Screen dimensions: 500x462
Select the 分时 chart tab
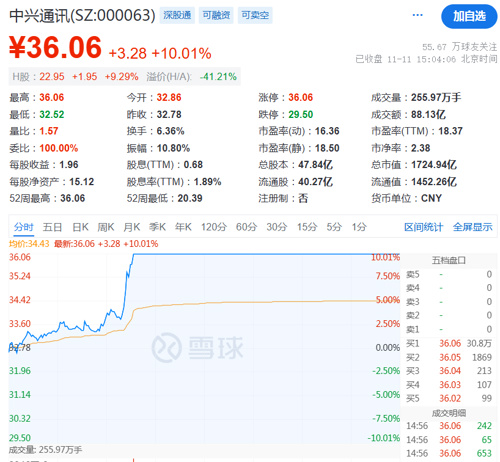pos(23,227)
